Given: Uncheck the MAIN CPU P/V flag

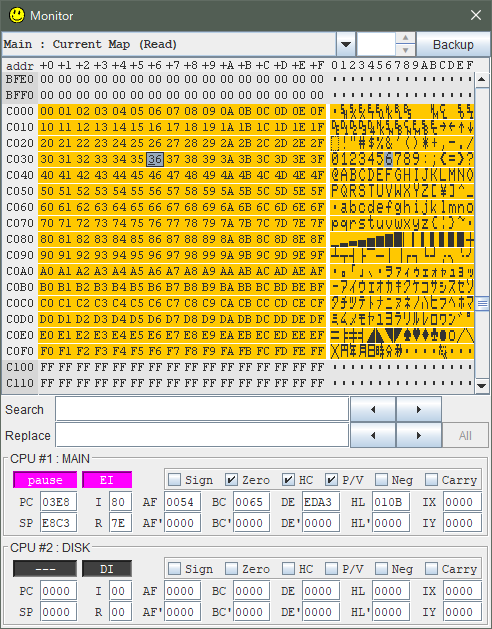Looking at the screenshot, I should coord(331,479).
